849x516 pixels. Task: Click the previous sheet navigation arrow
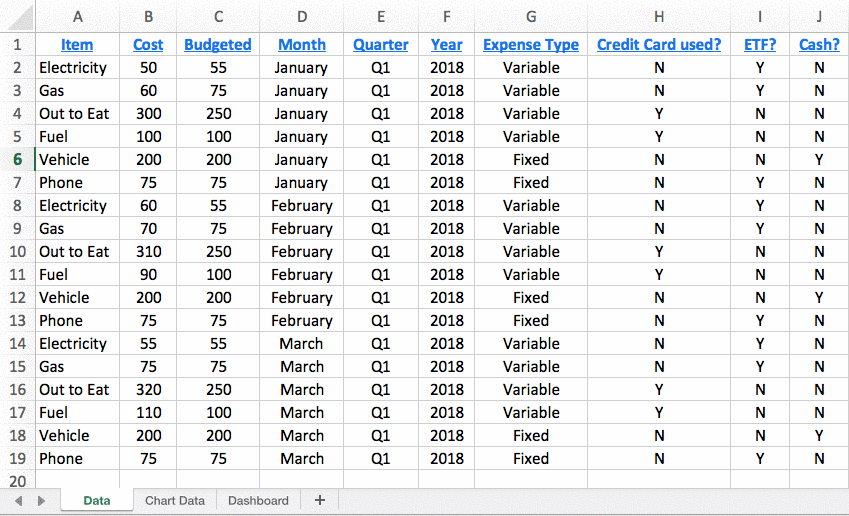(18, 500)
